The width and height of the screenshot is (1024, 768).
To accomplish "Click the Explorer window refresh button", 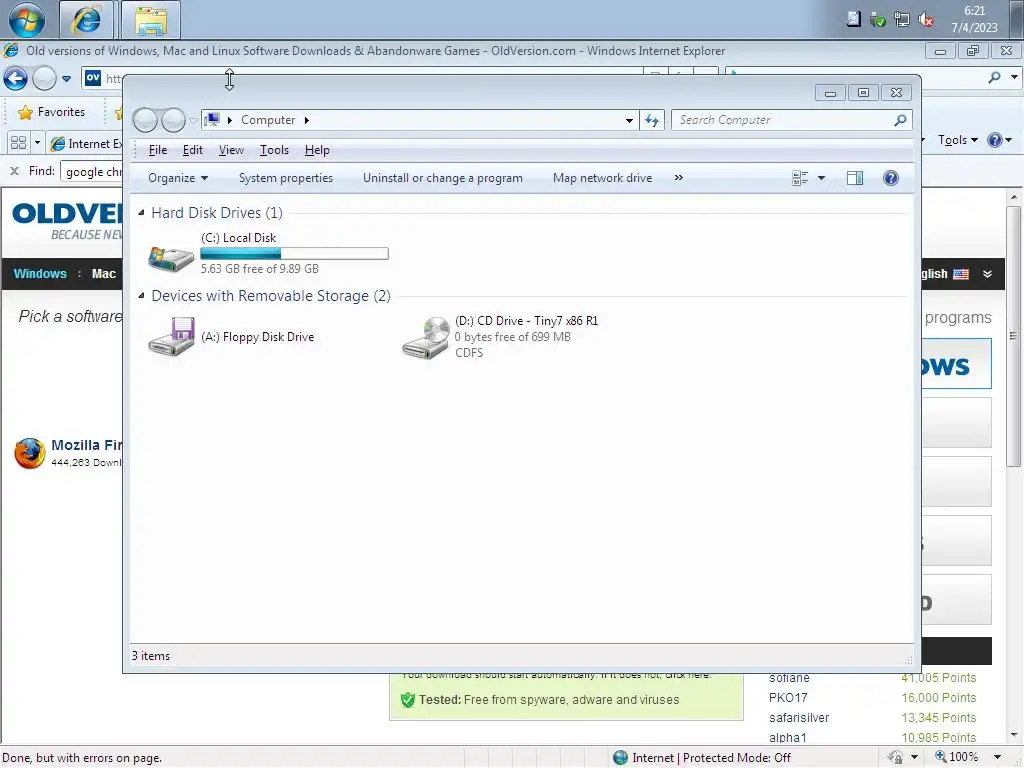I will tap(652, 120).
